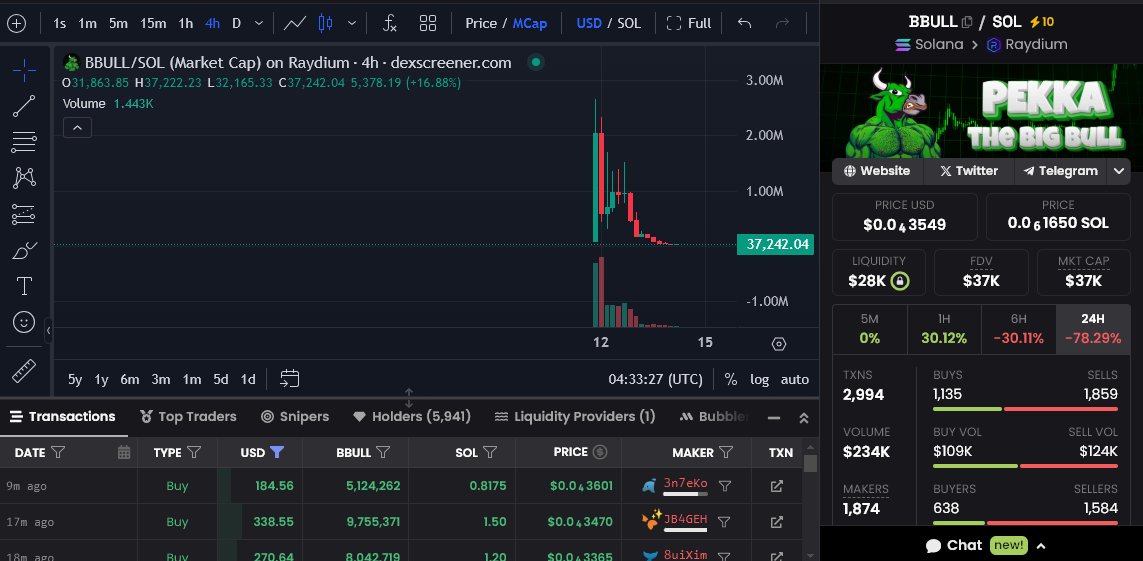The image size is (1143, 561).
Task: Select the 24H stats tab
Action: 1093,329
